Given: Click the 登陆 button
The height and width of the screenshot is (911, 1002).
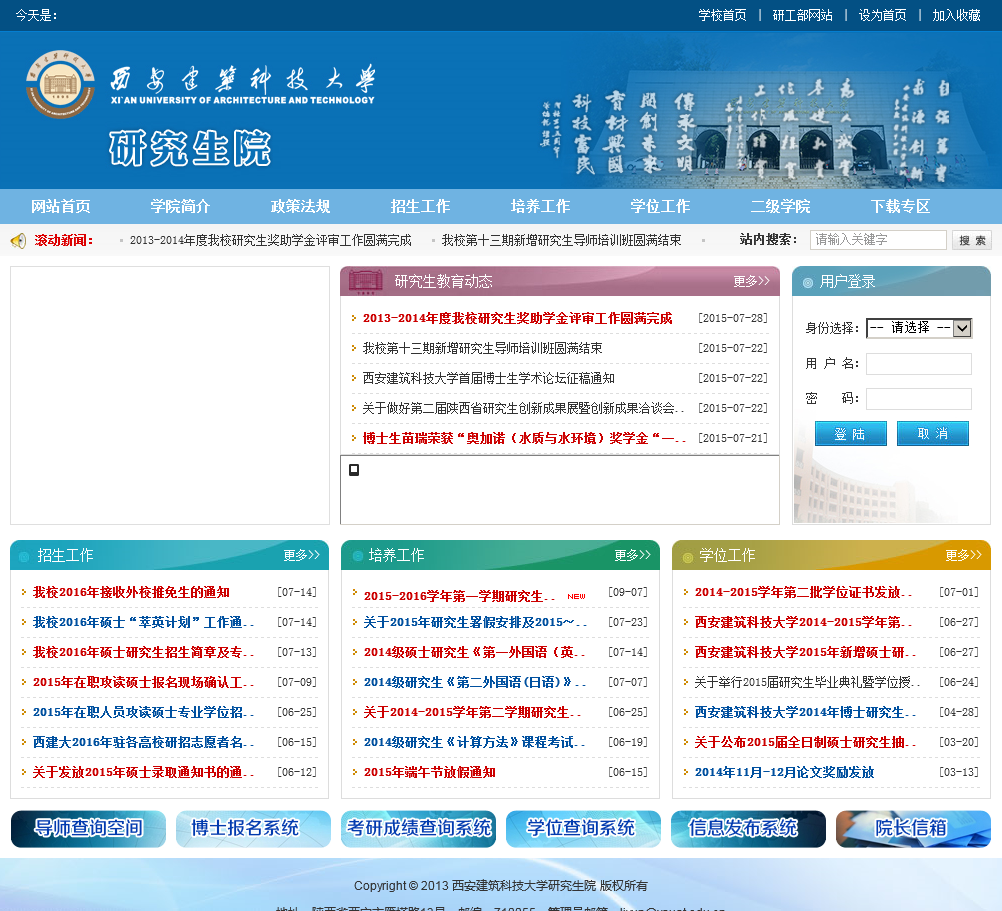Looking at the screenshot, I should (x=851, y=434).
